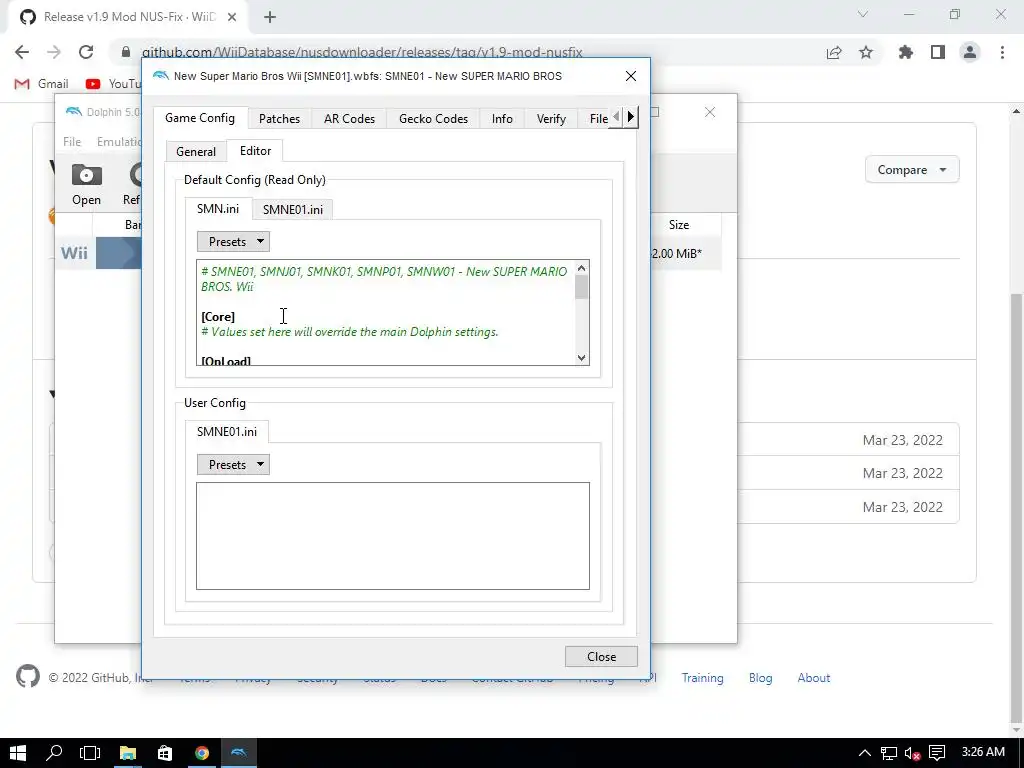This screenshot has height=768, width=1024.
Task: Open the Compare dropdown on GitHub
Action: 912,170
